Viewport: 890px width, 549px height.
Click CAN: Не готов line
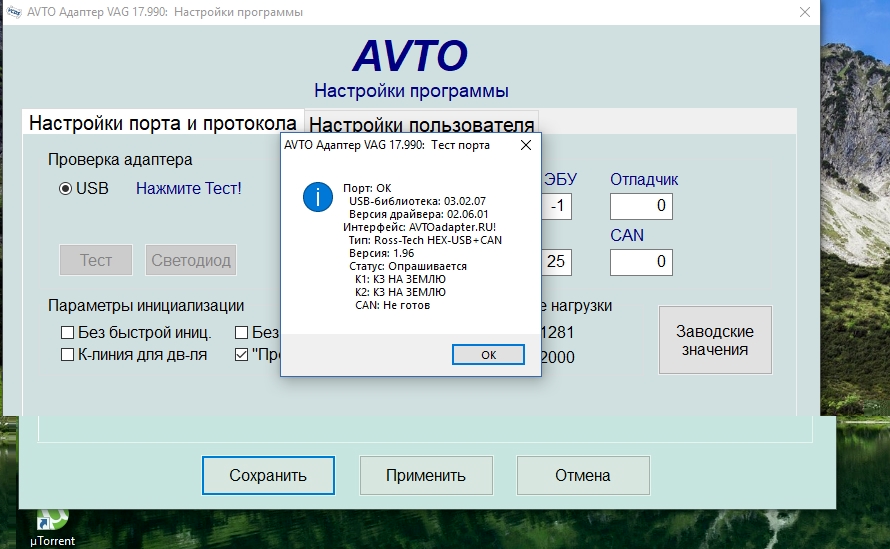click(x=392, y=305)
